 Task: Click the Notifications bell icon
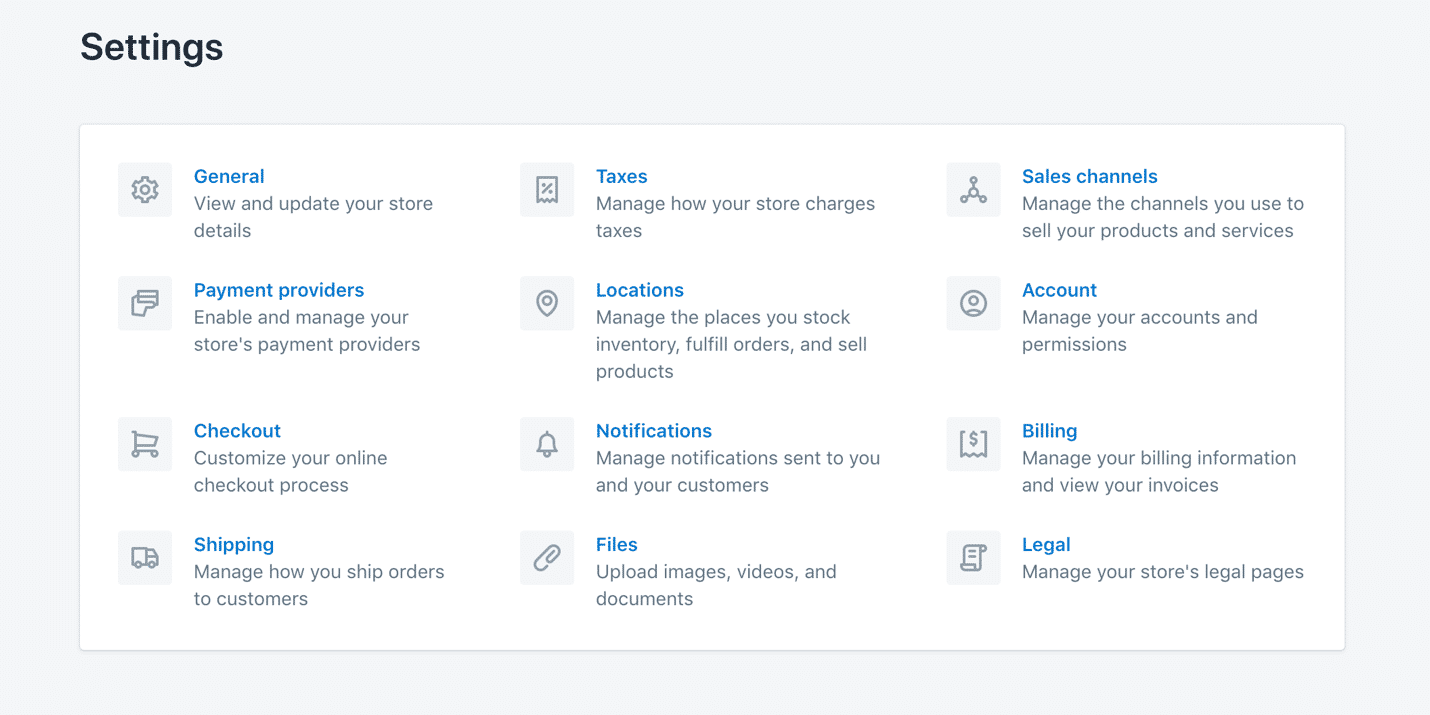pos(547,445)
